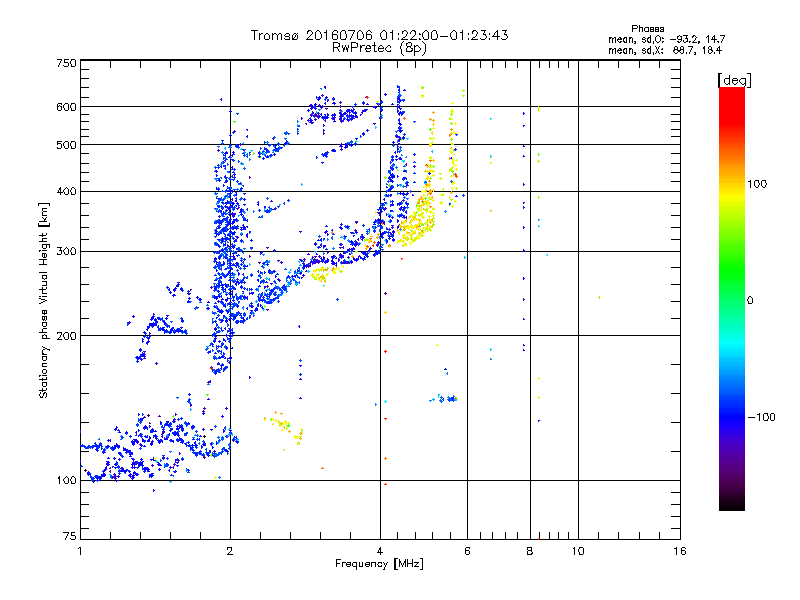Click the y-axis tick label '500'
The image size is (800, 600).
pyautogui.click(x=66, y=145)
